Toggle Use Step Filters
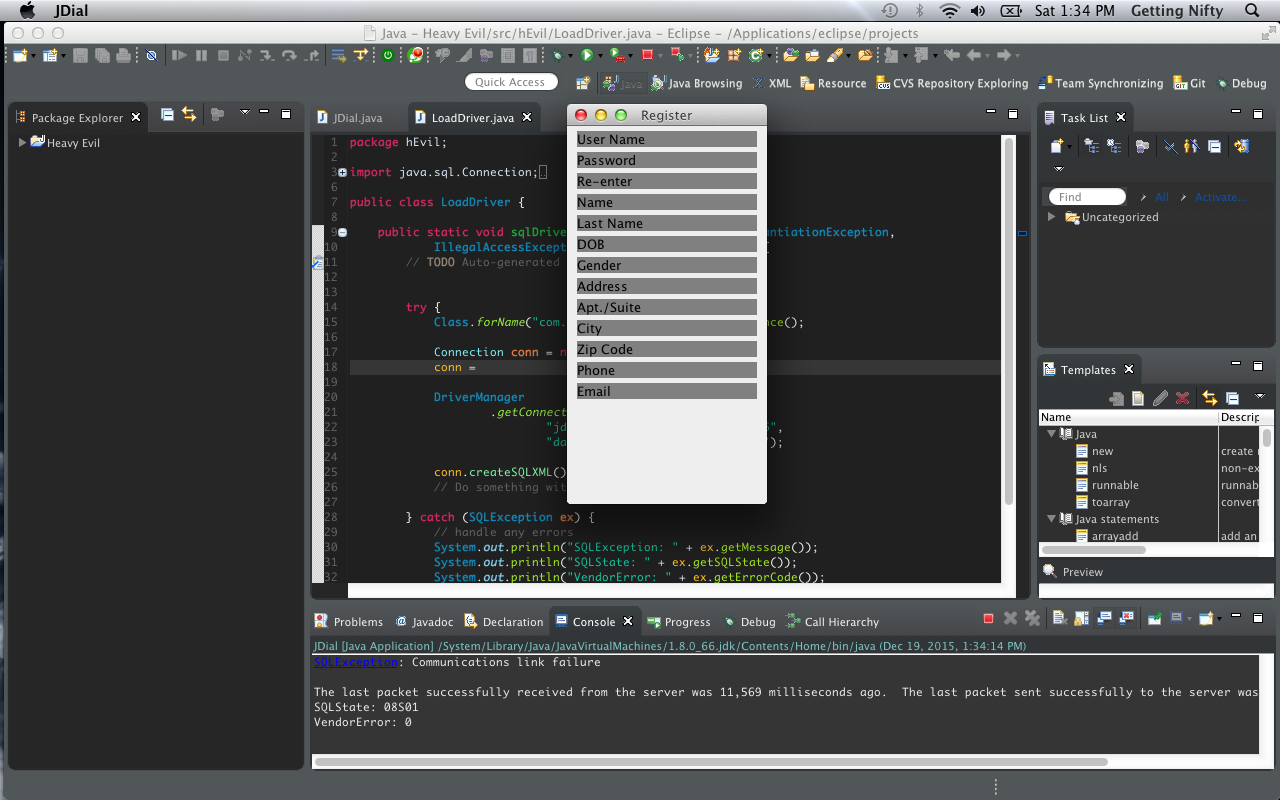 coord(361,55)
